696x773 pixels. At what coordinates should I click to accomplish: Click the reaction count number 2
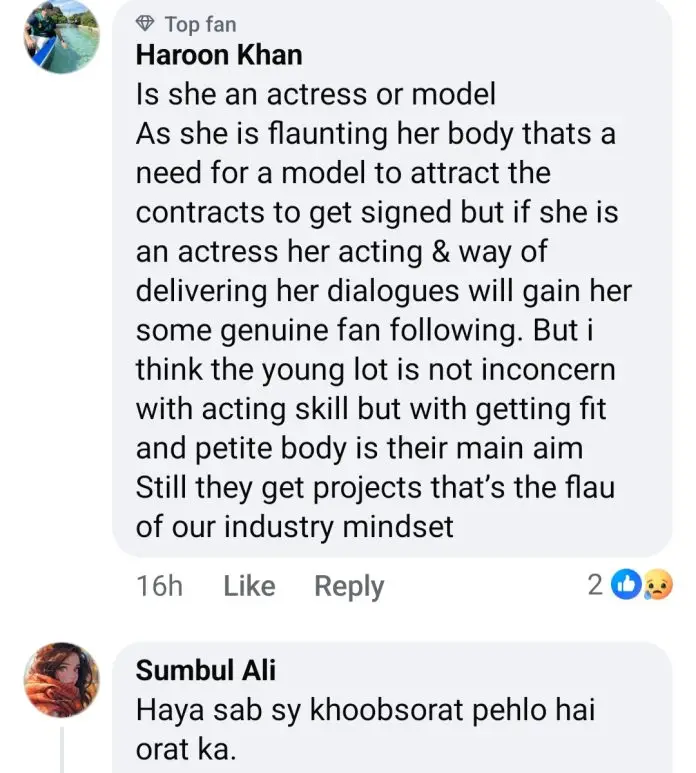point(595,585)
